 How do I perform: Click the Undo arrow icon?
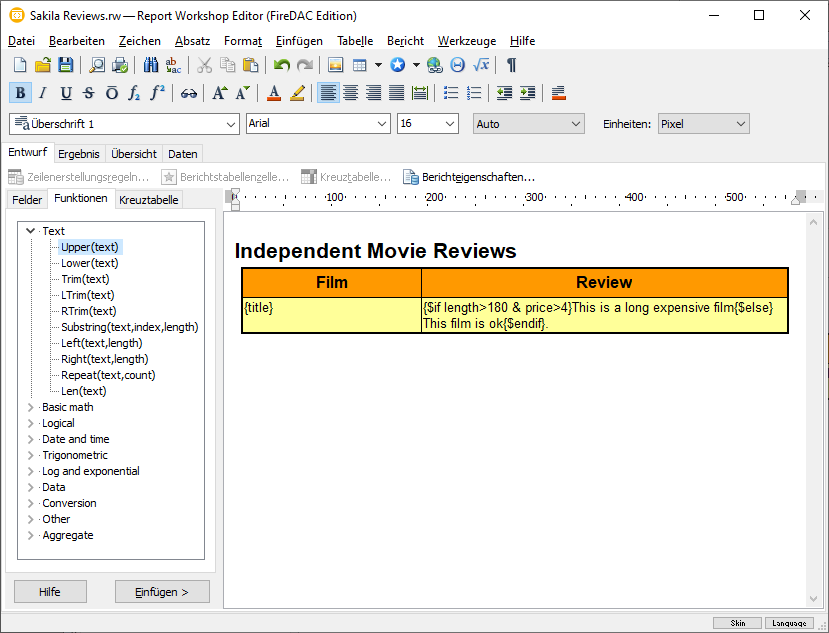pos(281,65)
